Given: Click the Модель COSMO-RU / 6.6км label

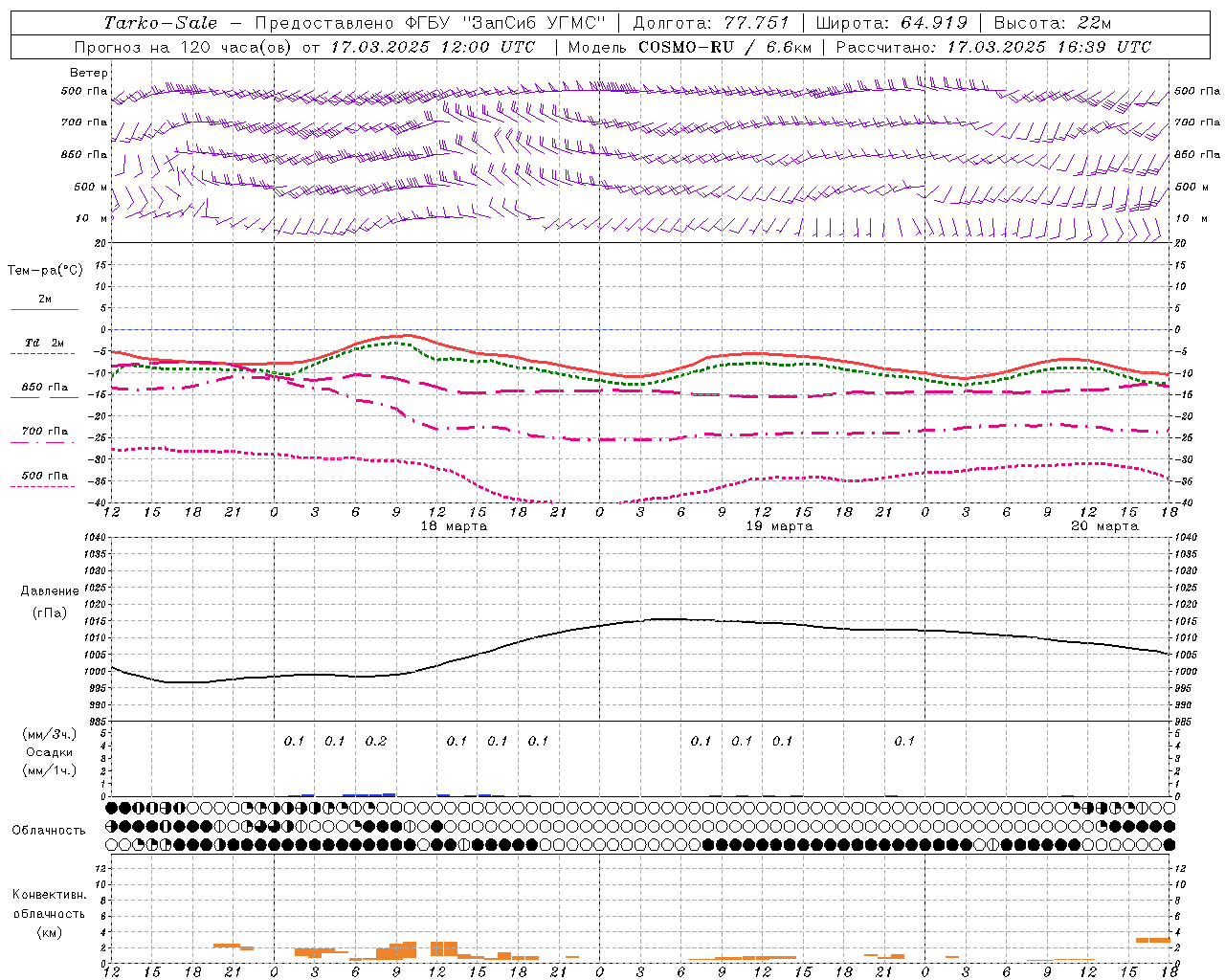Looking at the screenshot, I should tap(689, 47).
